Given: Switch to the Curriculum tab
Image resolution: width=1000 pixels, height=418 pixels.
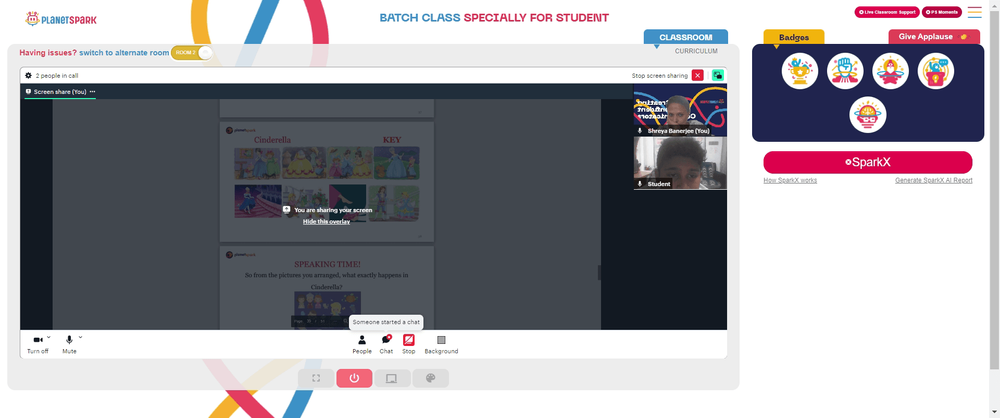Looking at the screenshot, I should pos(696,51).
